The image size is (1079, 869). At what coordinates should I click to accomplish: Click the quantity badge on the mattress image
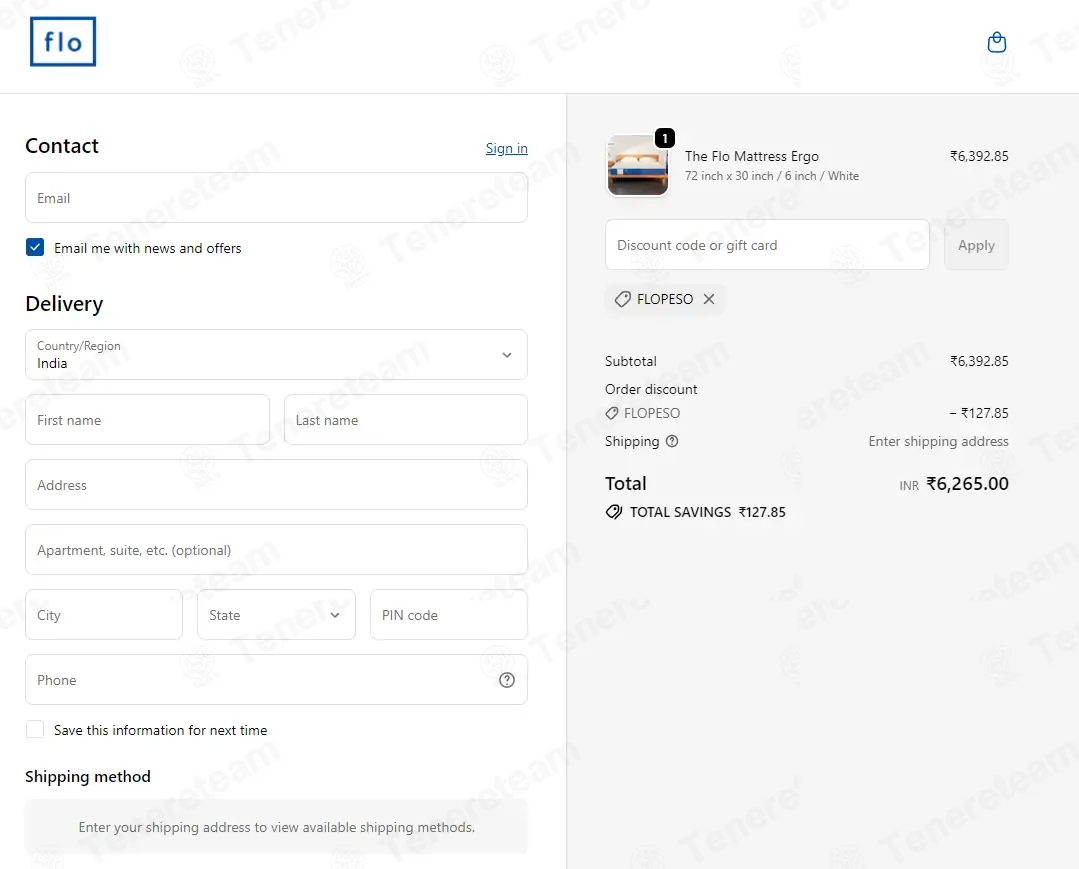click(x=665, y=138)
